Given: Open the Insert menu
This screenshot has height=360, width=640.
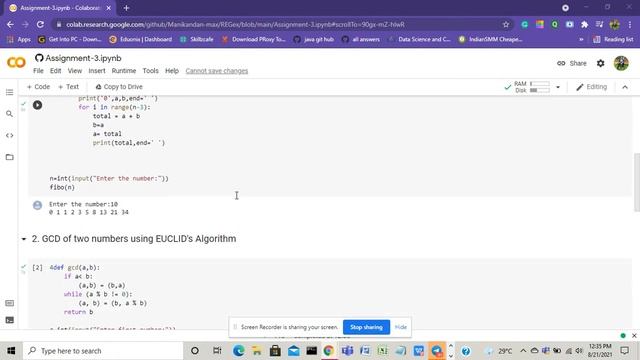Looking at the screenshot, I should tap(97, 71).
